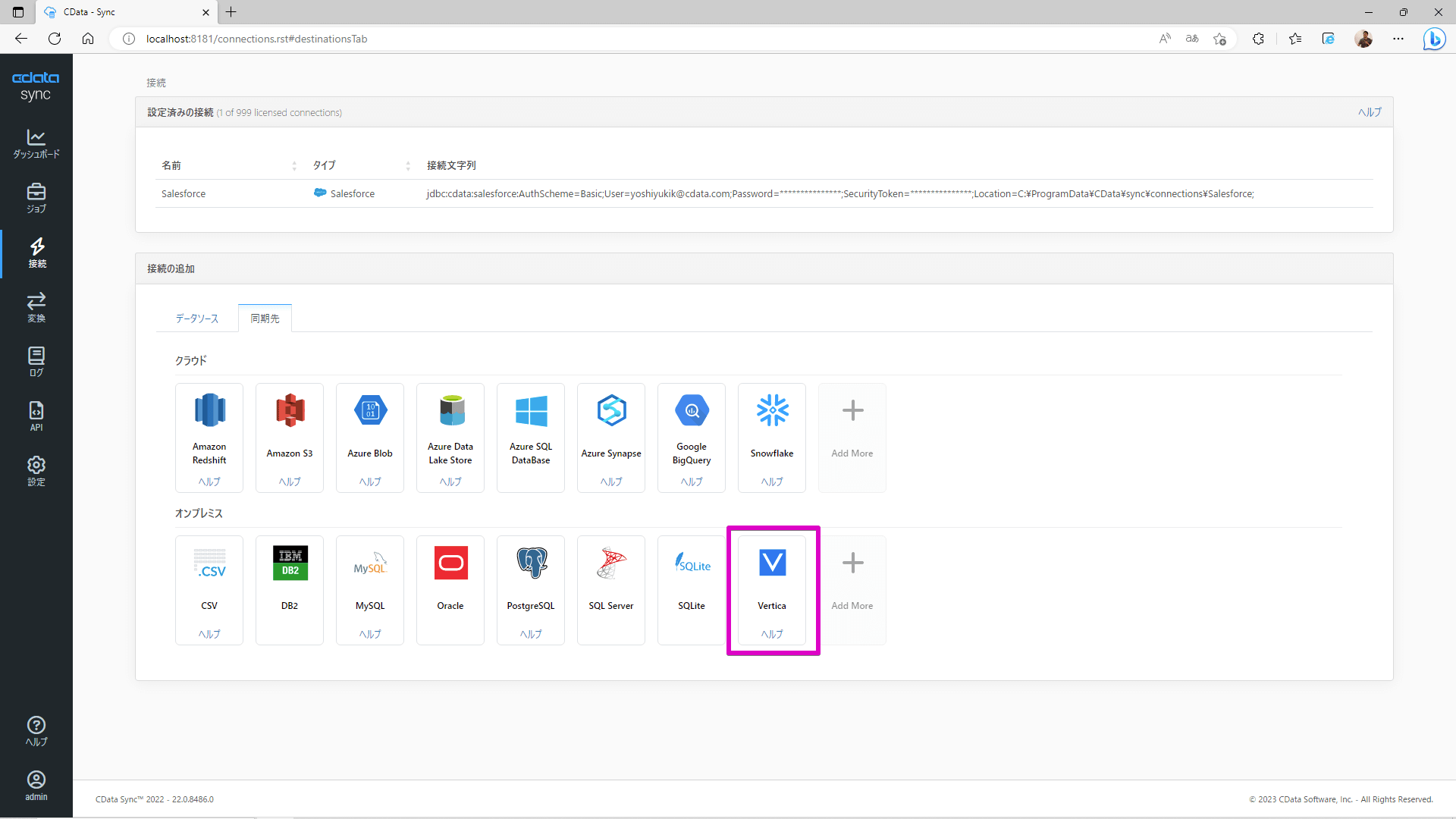Choose the Google BigQuery connector icon
Screen dimensions: 1456x819
coord(692,410)
